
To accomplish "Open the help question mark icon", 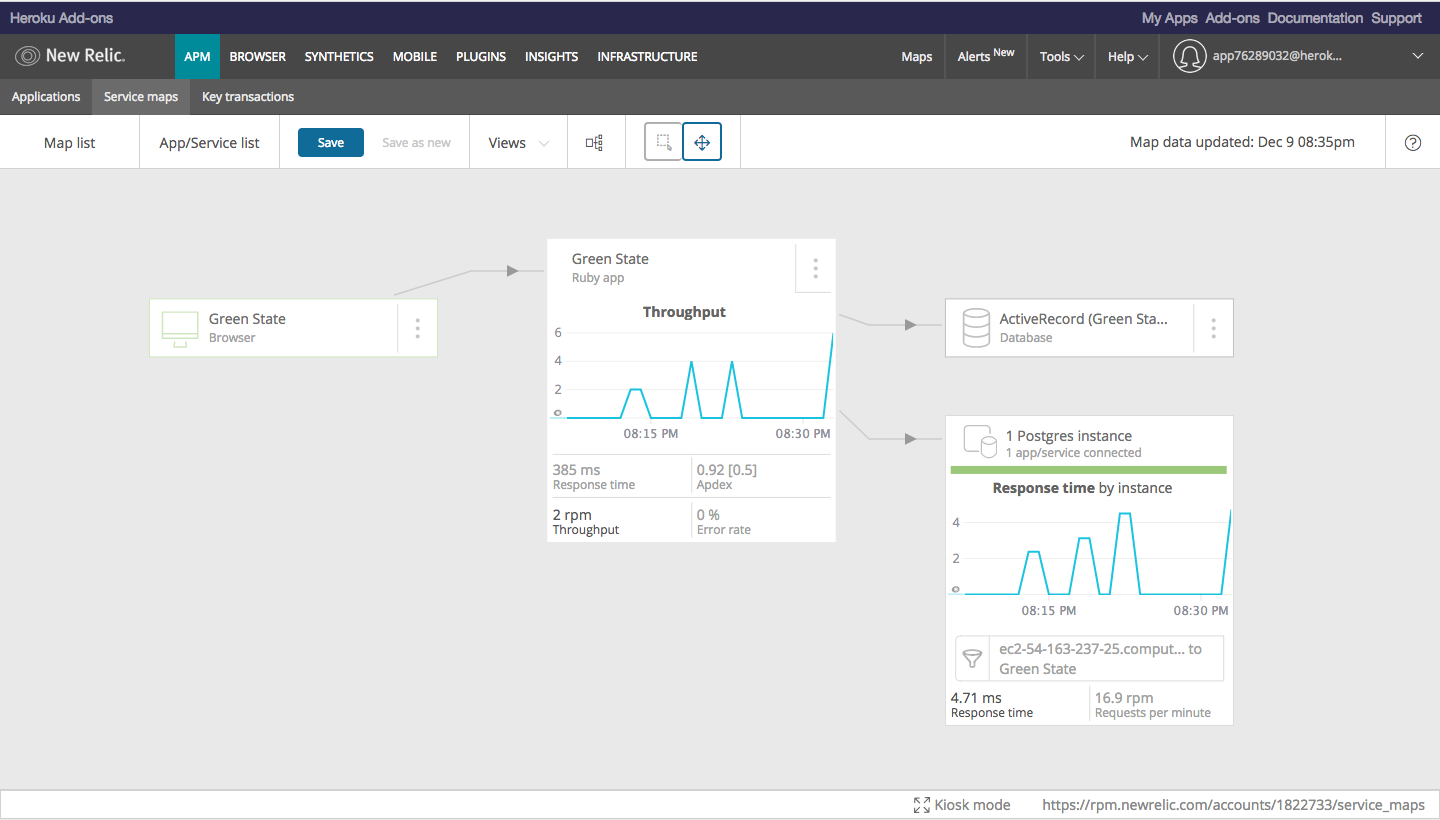I will (1413, 142).
